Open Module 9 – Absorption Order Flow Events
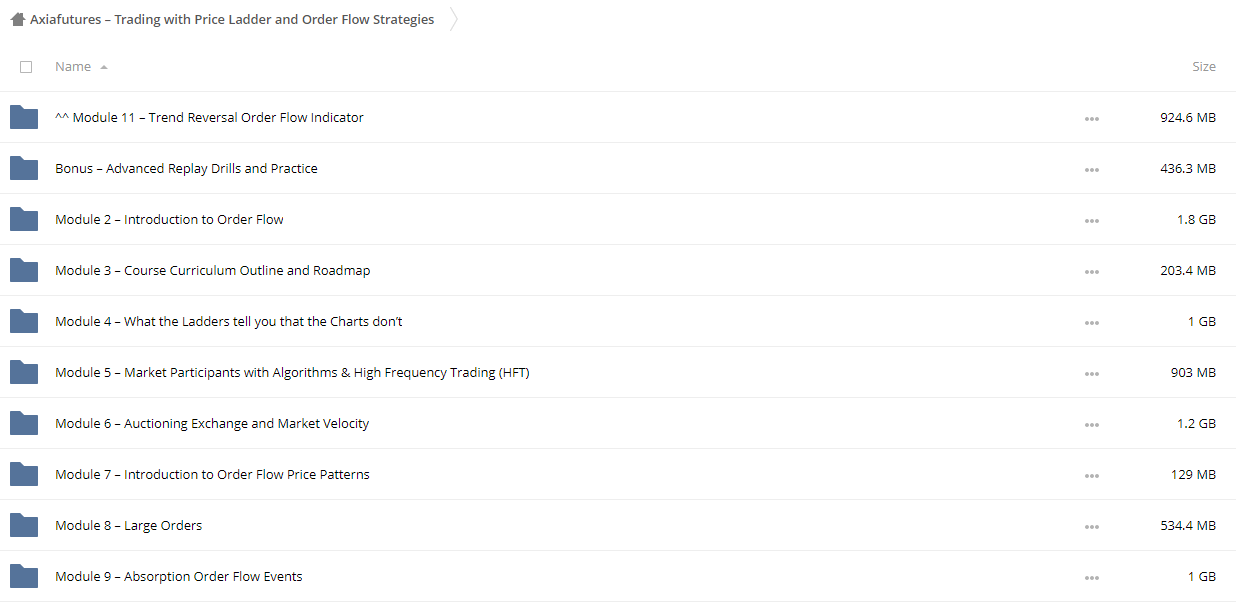 (x=179, y=577)
